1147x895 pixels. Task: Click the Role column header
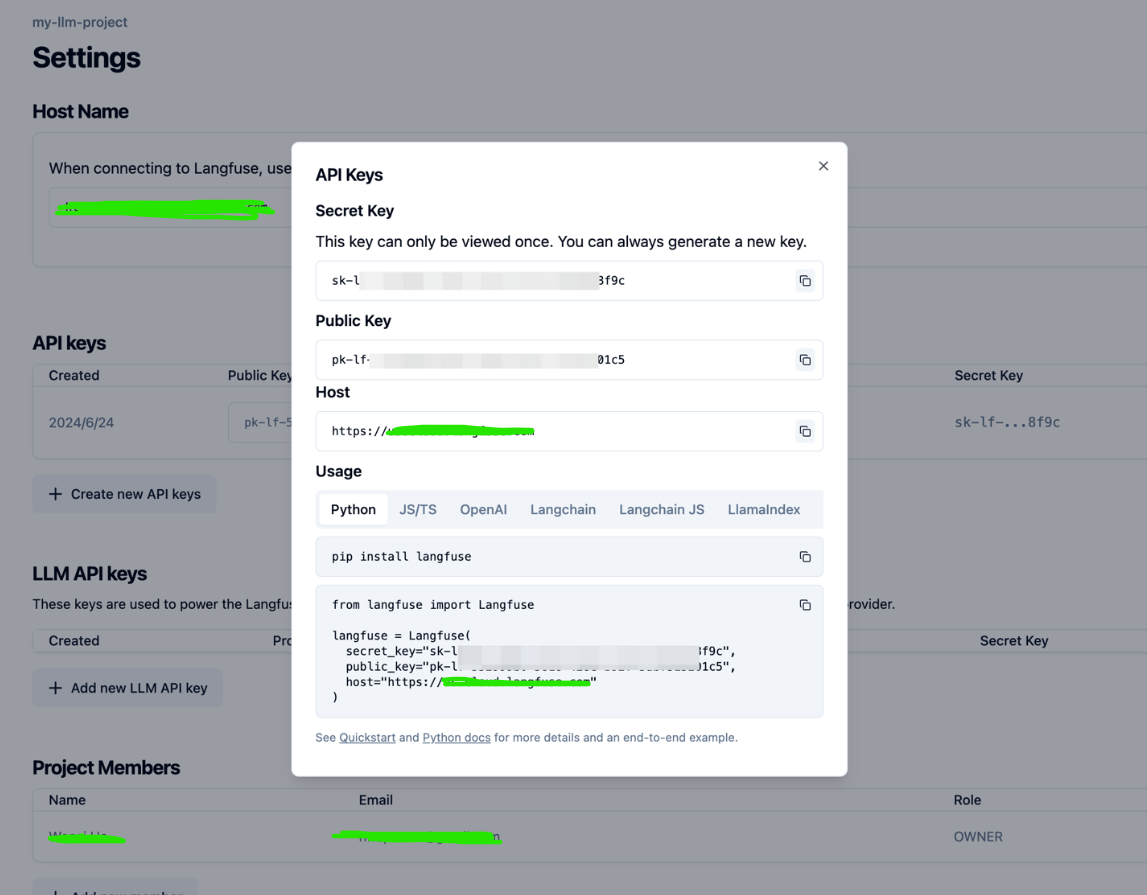967,800
